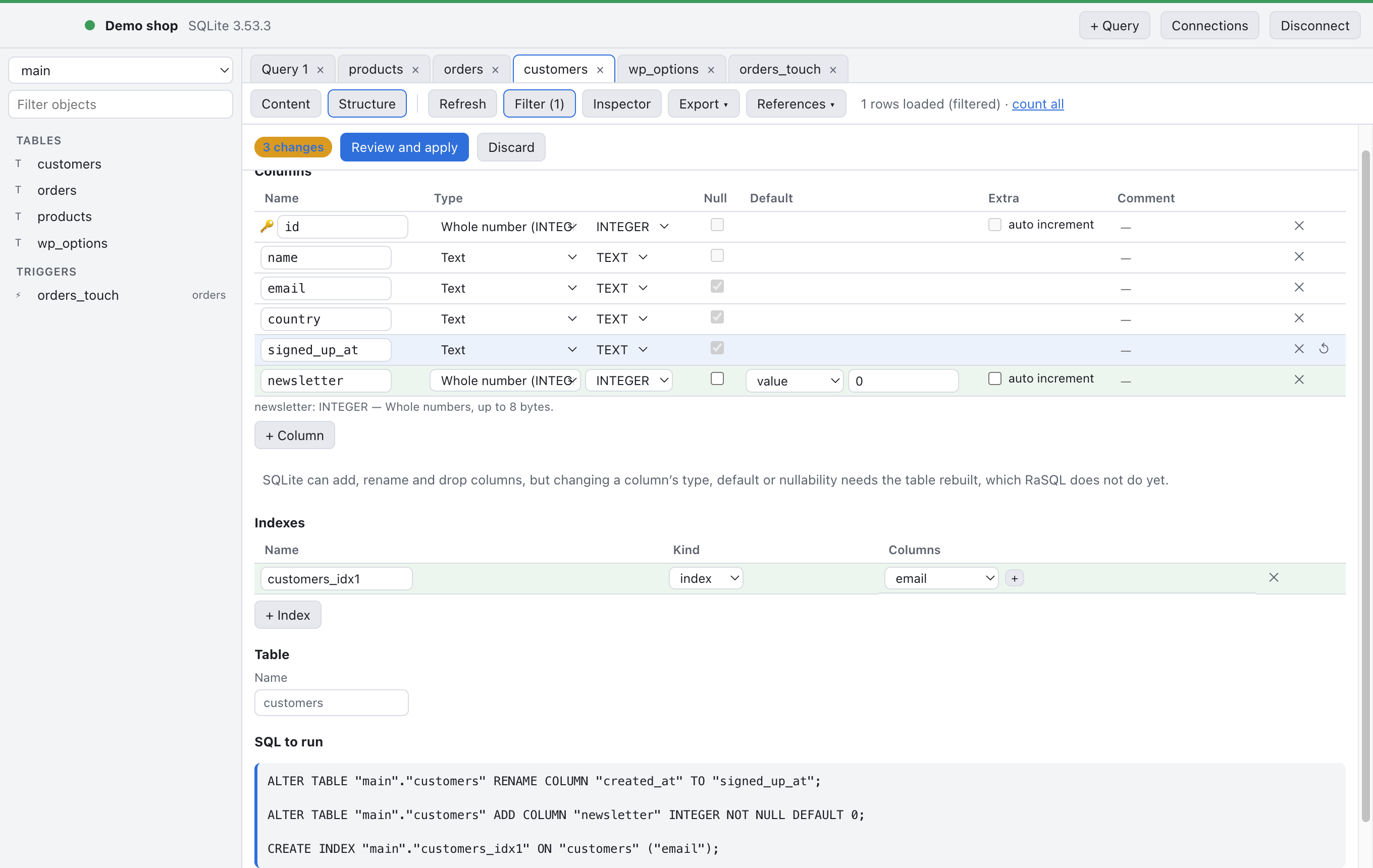Open the email index column dropdown
This screenshot has height=868, width=1373.
[941, 578]
